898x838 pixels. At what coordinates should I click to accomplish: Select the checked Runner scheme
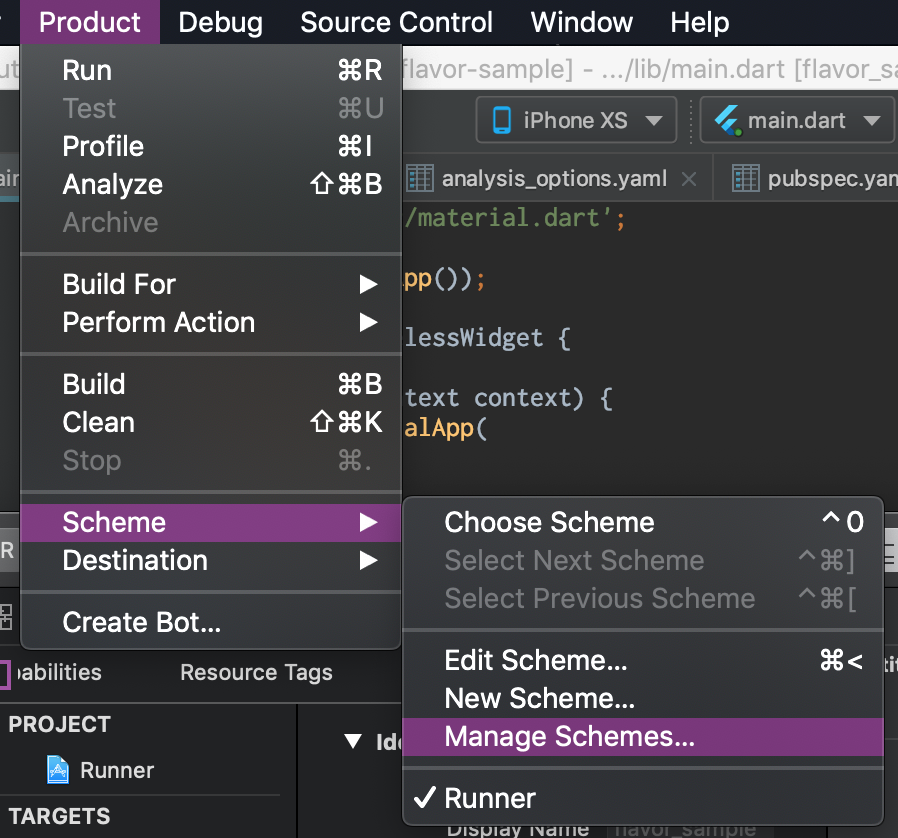(x=490, y=798)
